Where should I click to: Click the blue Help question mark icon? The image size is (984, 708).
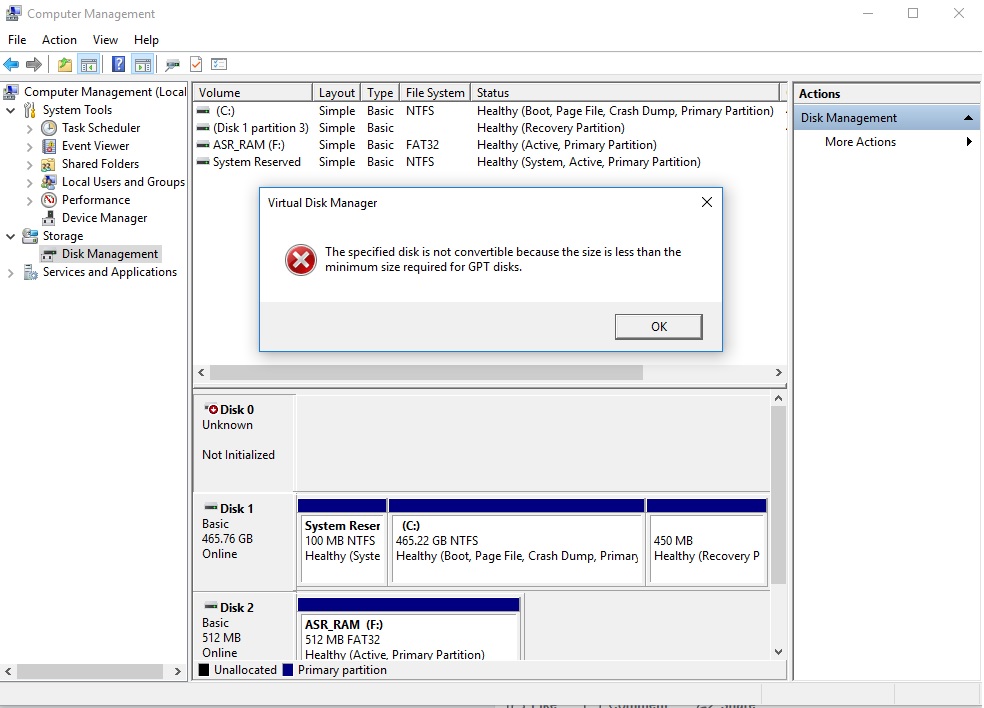click(118, 64)
